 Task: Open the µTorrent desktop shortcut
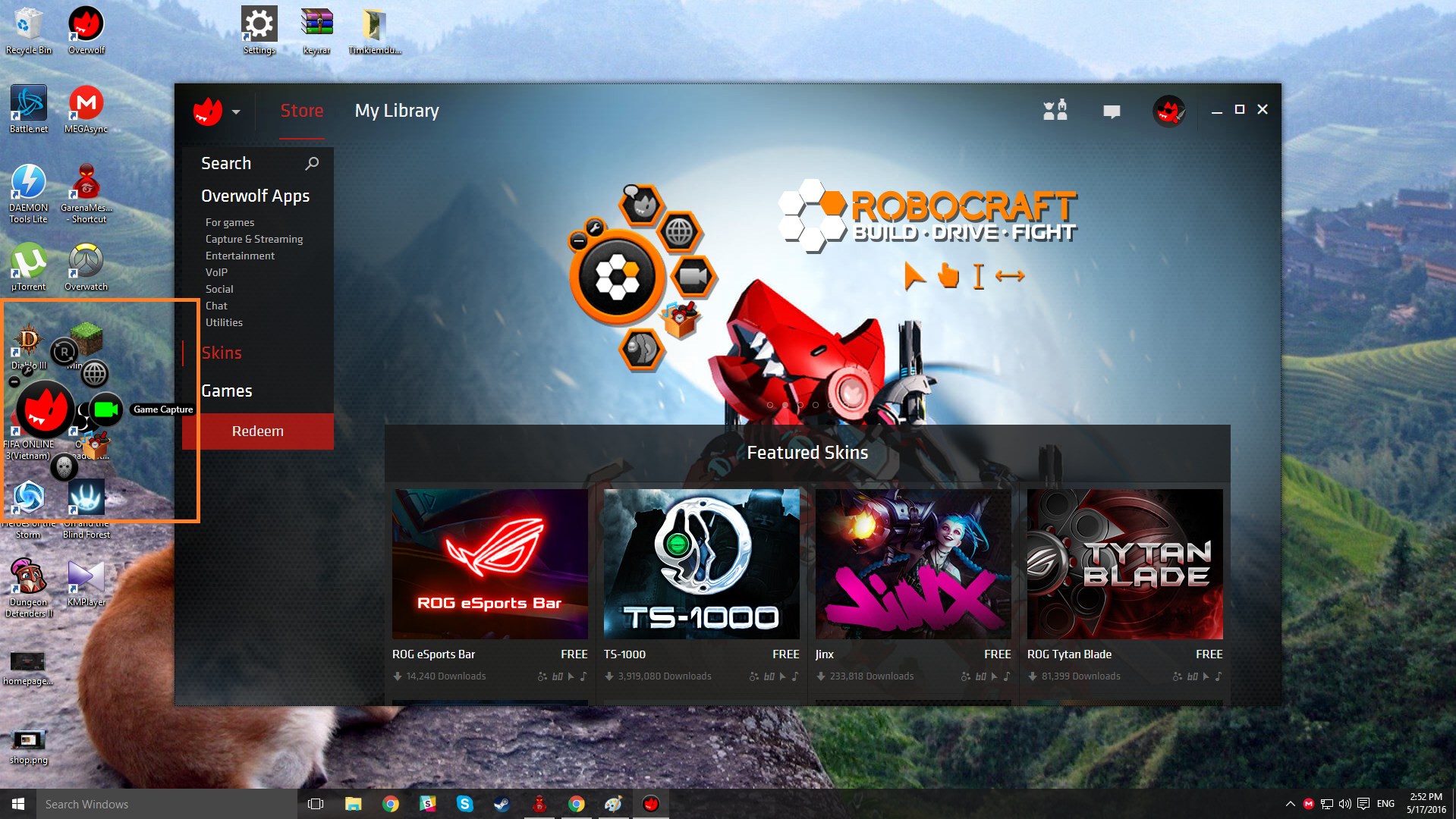(29, 267)
